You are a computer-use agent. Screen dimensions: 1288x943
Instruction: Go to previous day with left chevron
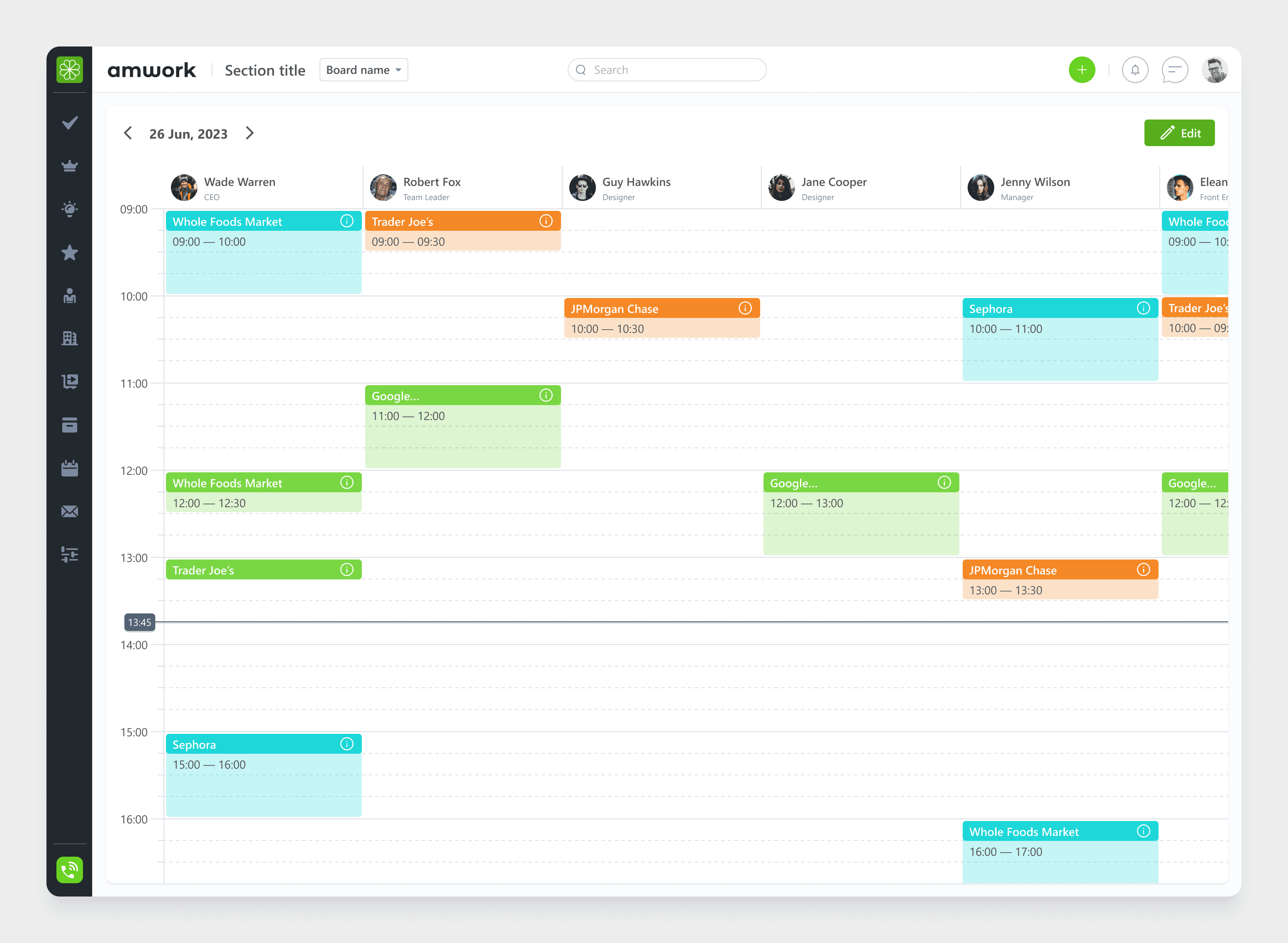pyautogui.click(x=128, y=134)
